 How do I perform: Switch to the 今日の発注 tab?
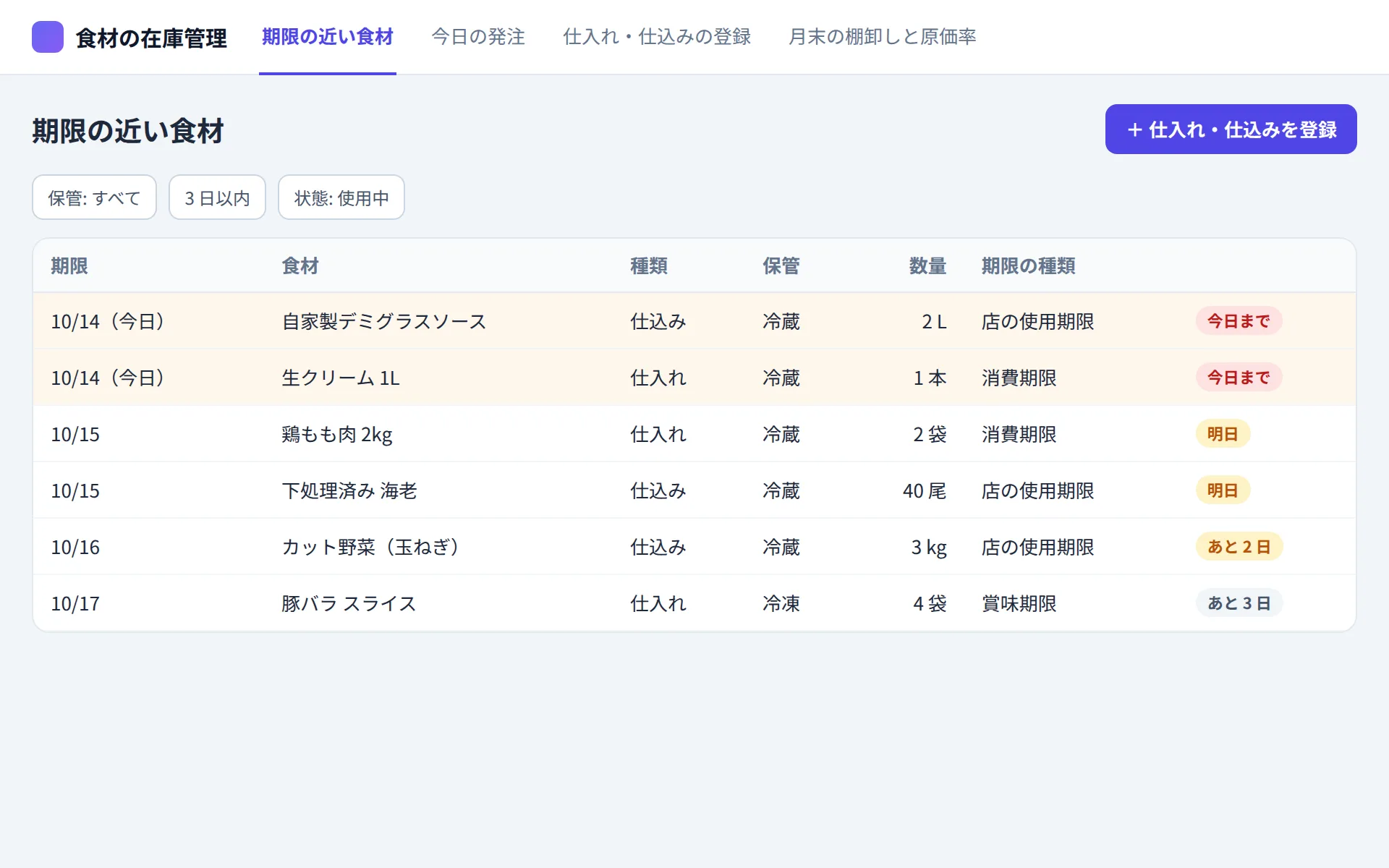[x=478, y=37]
